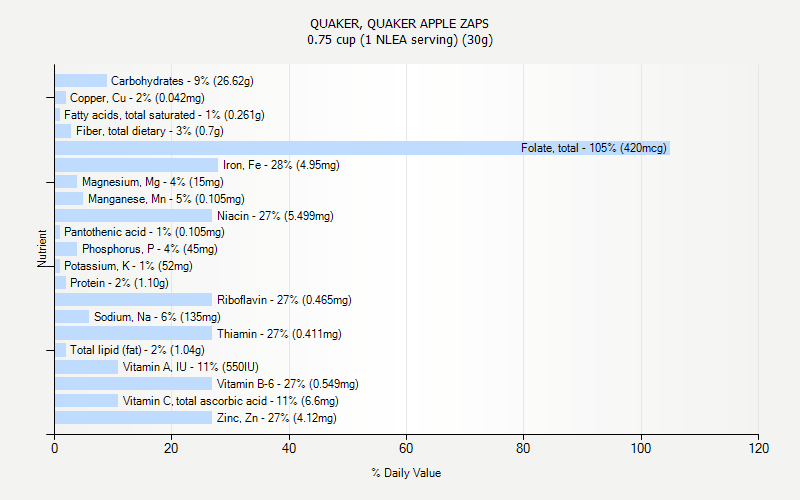Click the x-axis tick label 20
Viewport: 800px width, 500px height.
pyautogui.click(x=171, y=448)
